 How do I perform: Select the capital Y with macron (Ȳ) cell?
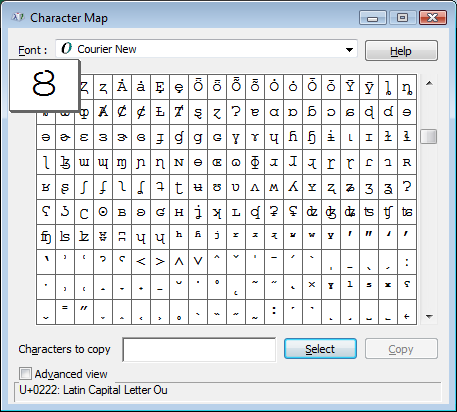click(350, 87)
